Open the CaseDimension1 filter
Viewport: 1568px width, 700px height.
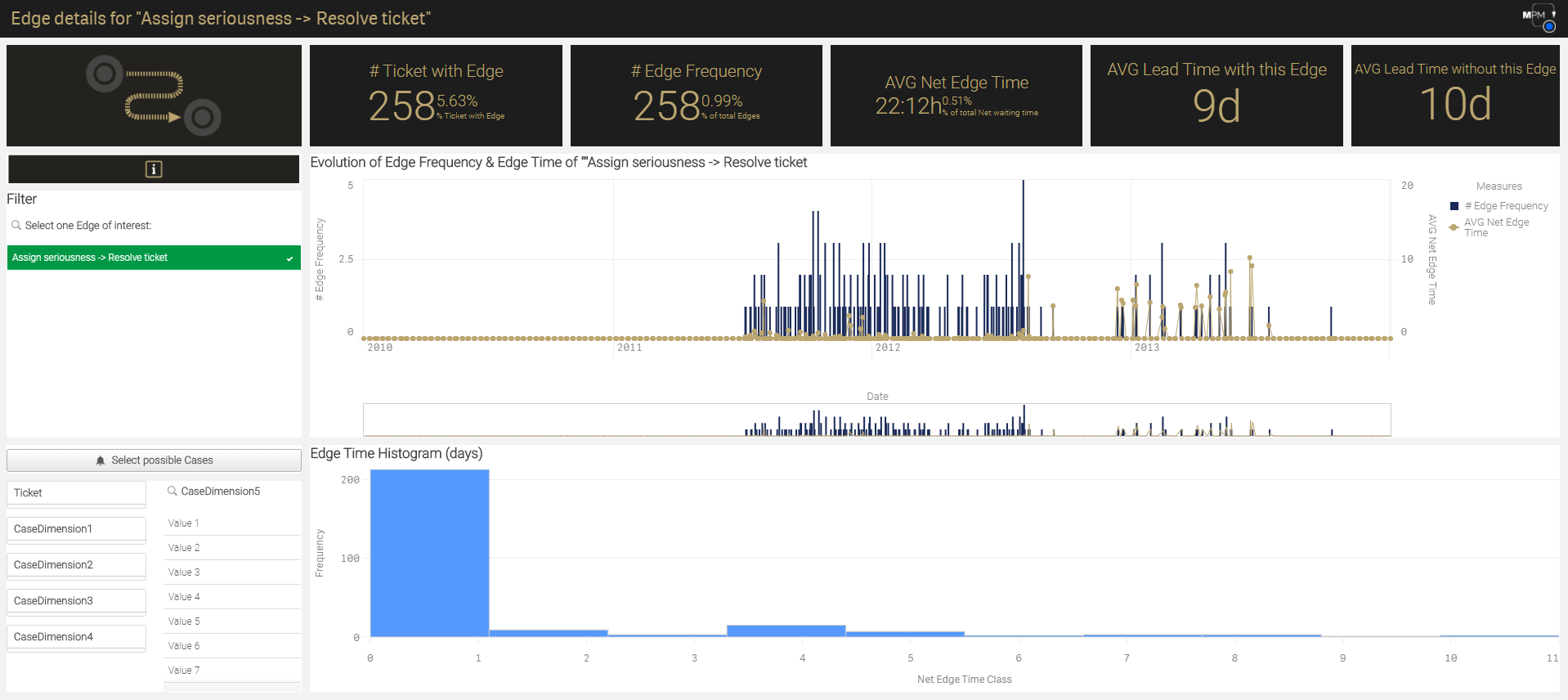[x=76, y=529]
